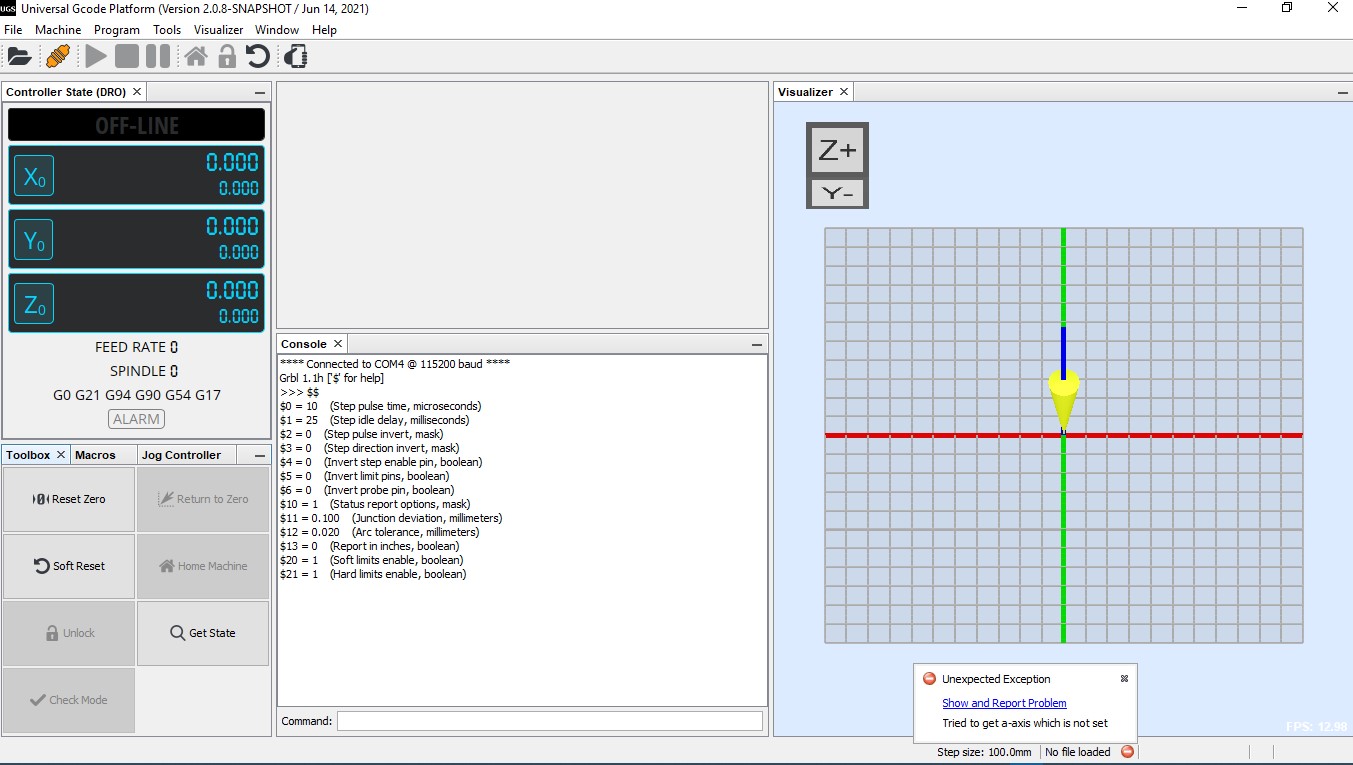Focus the Command input field
1353x765 pixels.
[x=549, y=721]
